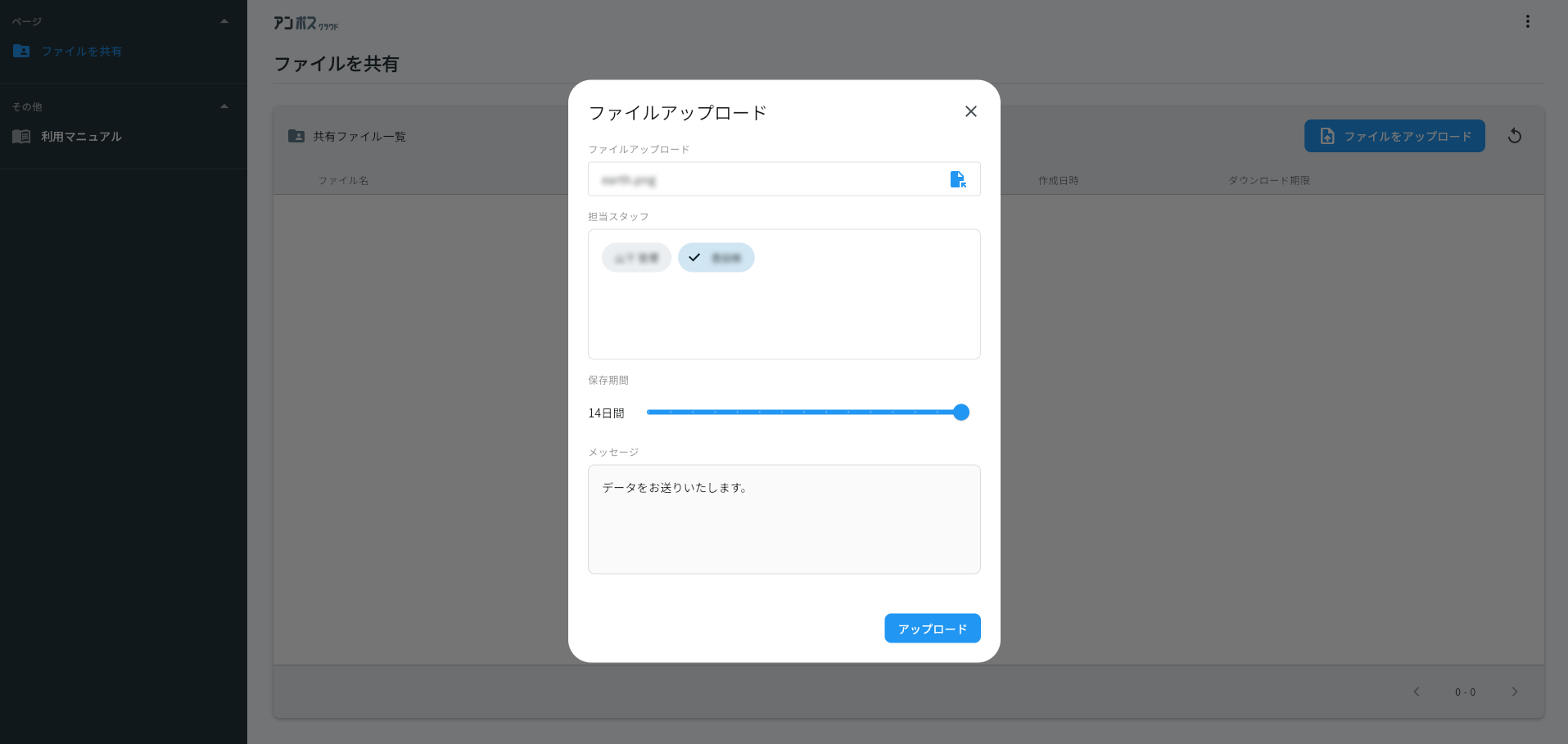Screen dimensions: 1568x744
Task: Click the 保存期間 slider thumb
Action: click(961, 413)
